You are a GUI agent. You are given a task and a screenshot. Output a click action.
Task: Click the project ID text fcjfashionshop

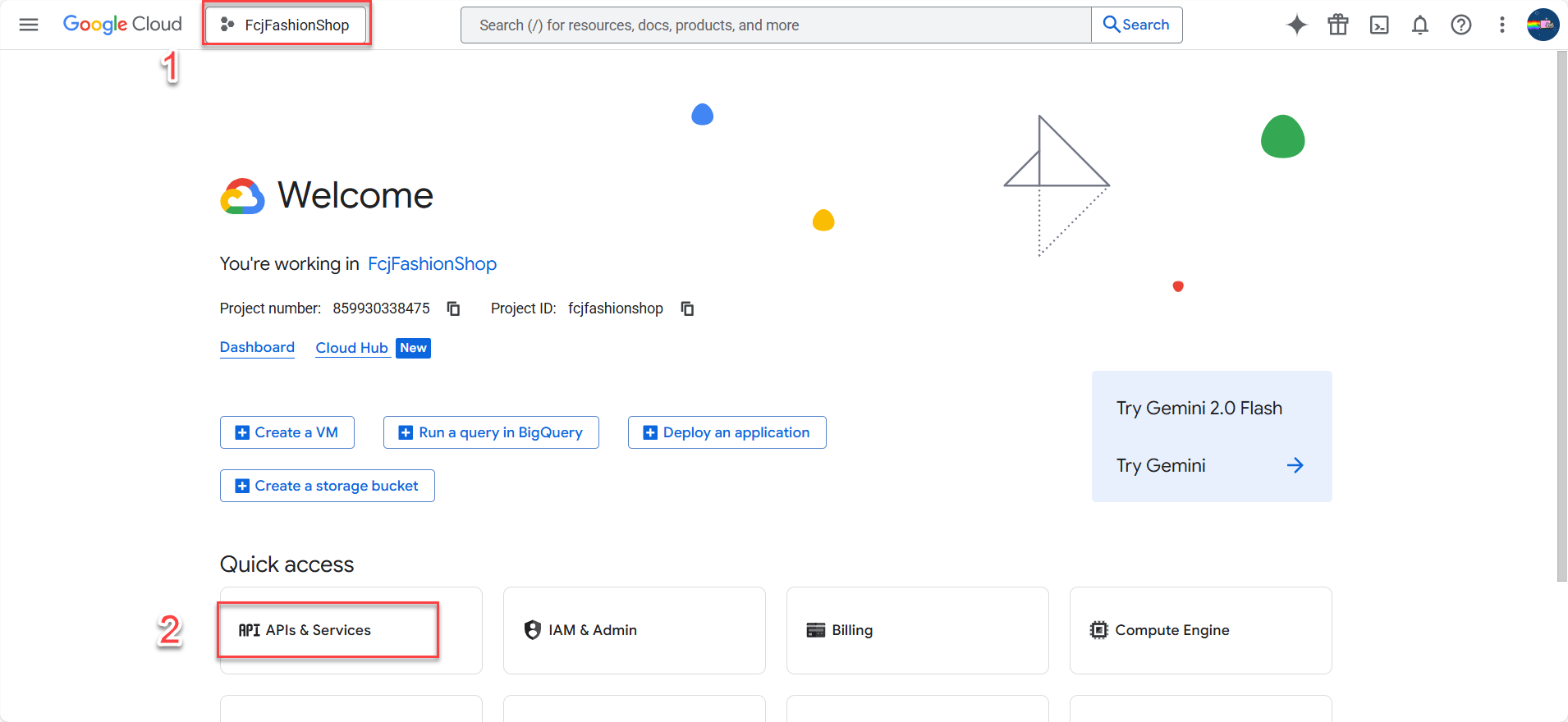(x=616, y=308)
